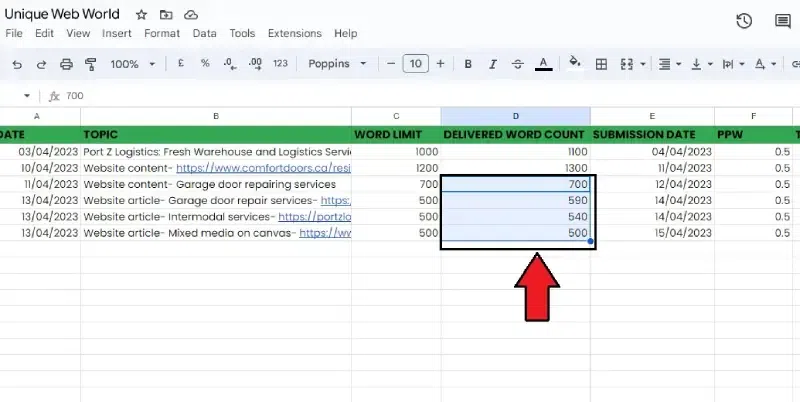
Task: Open fill color bucket
Action: point(575,62)
